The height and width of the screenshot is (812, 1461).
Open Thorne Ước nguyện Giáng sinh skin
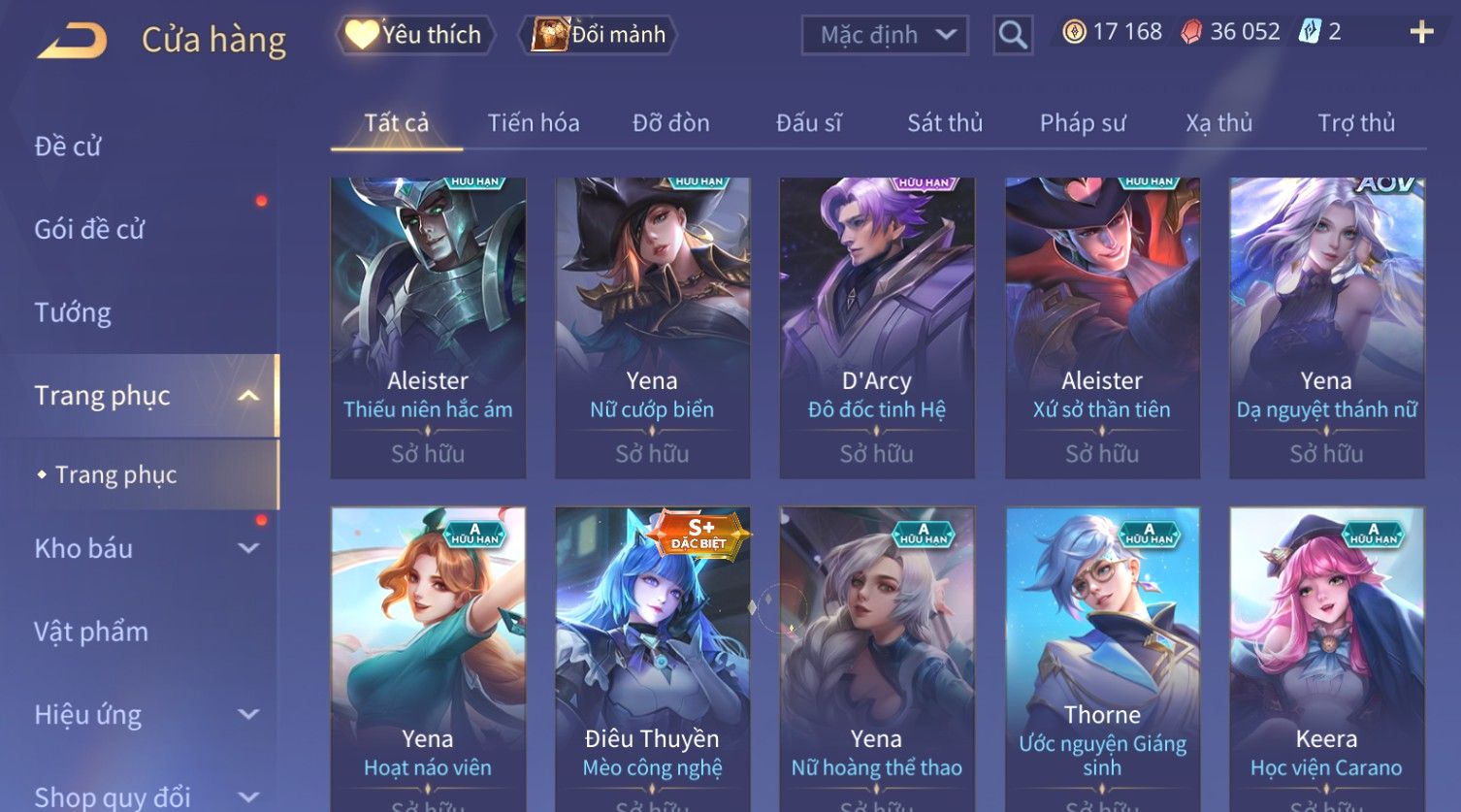1102,659
